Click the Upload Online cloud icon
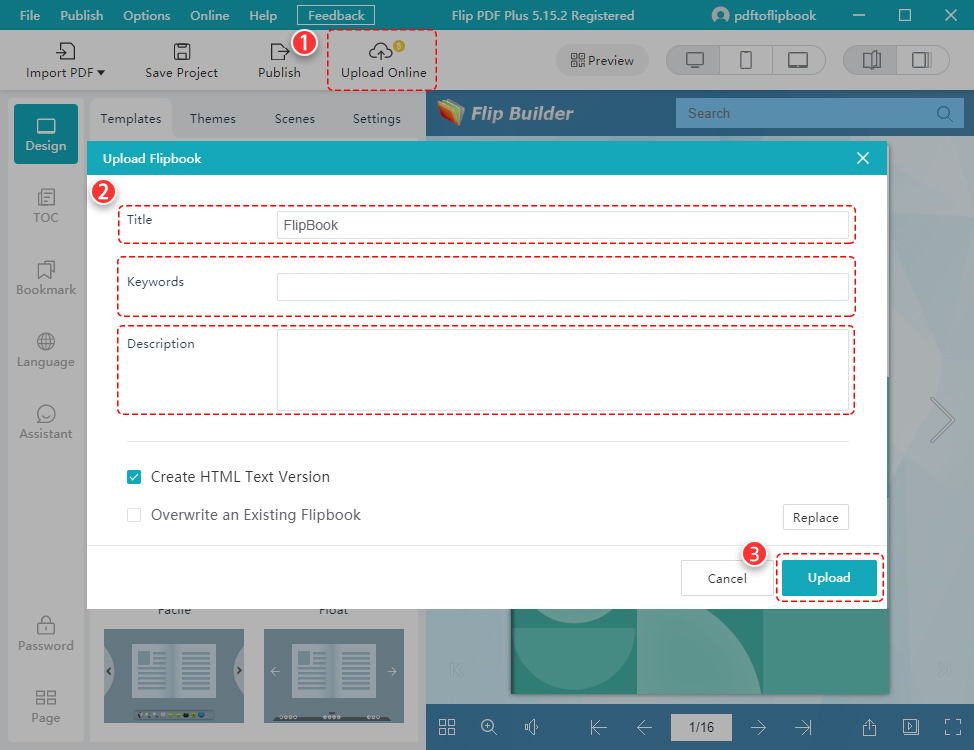The width and height of the screenshot is (974, 750). tap(381, 52)
